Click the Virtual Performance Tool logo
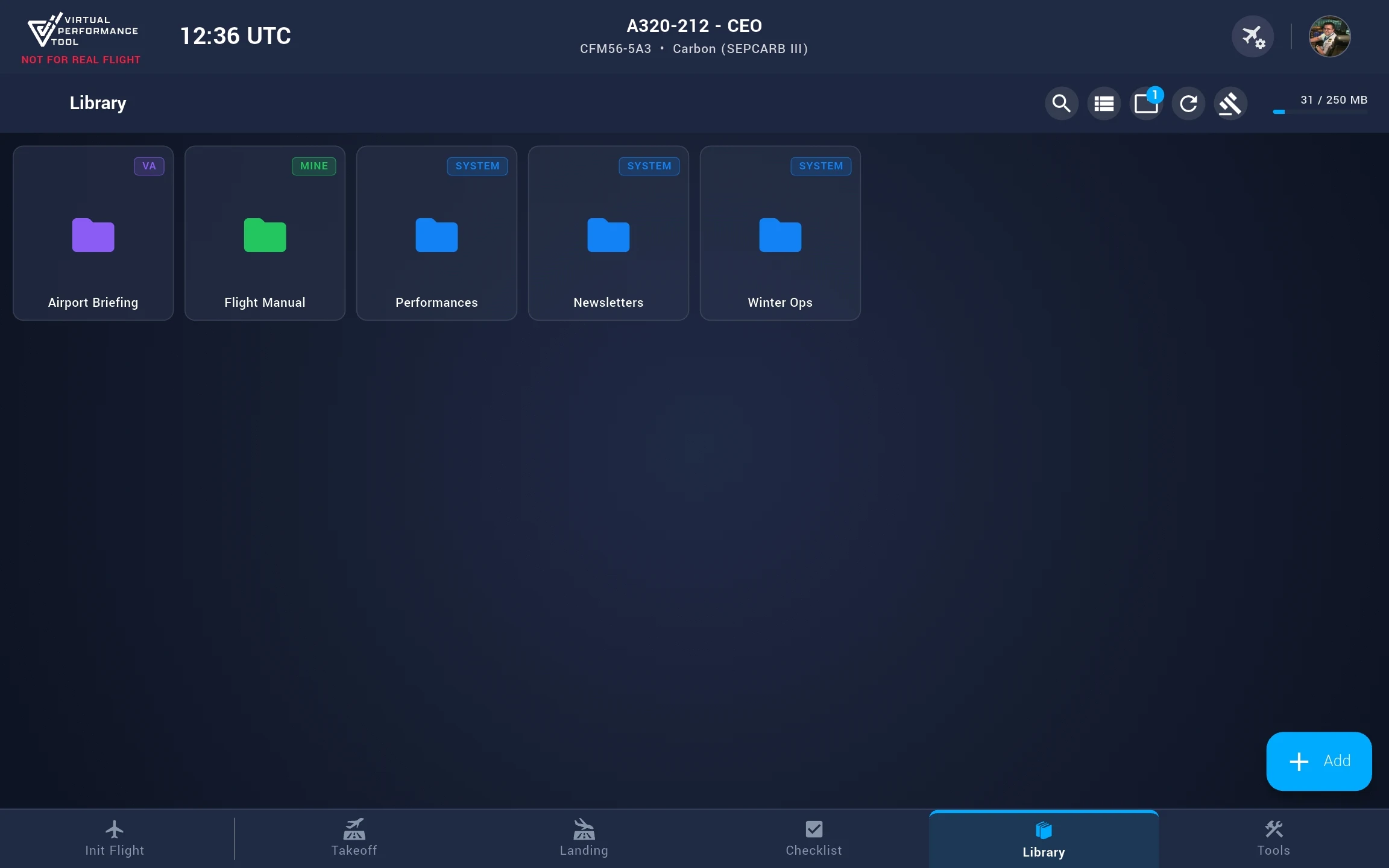1389x868 pixels. coord(83,30)
